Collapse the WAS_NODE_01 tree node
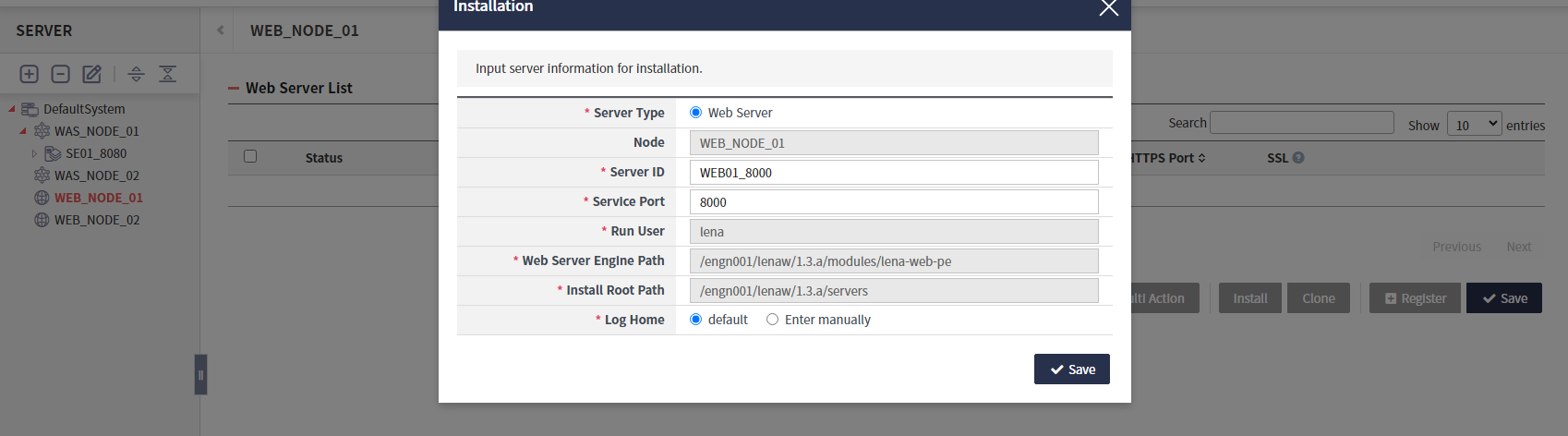1568x436 pixels. [23, 131]
